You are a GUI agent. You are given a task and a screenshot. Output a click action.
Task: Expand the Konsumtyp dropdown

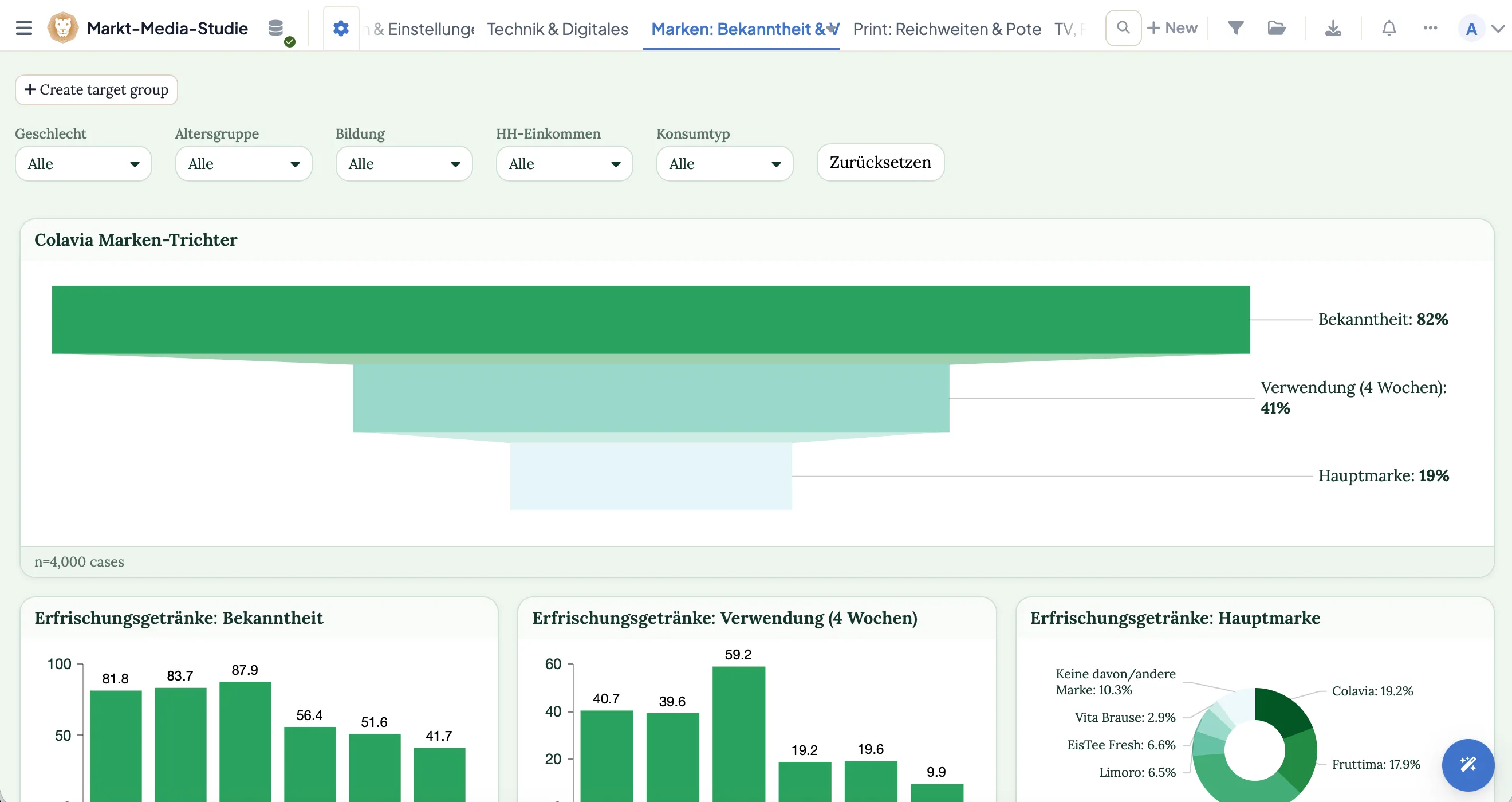pos(724,164)
